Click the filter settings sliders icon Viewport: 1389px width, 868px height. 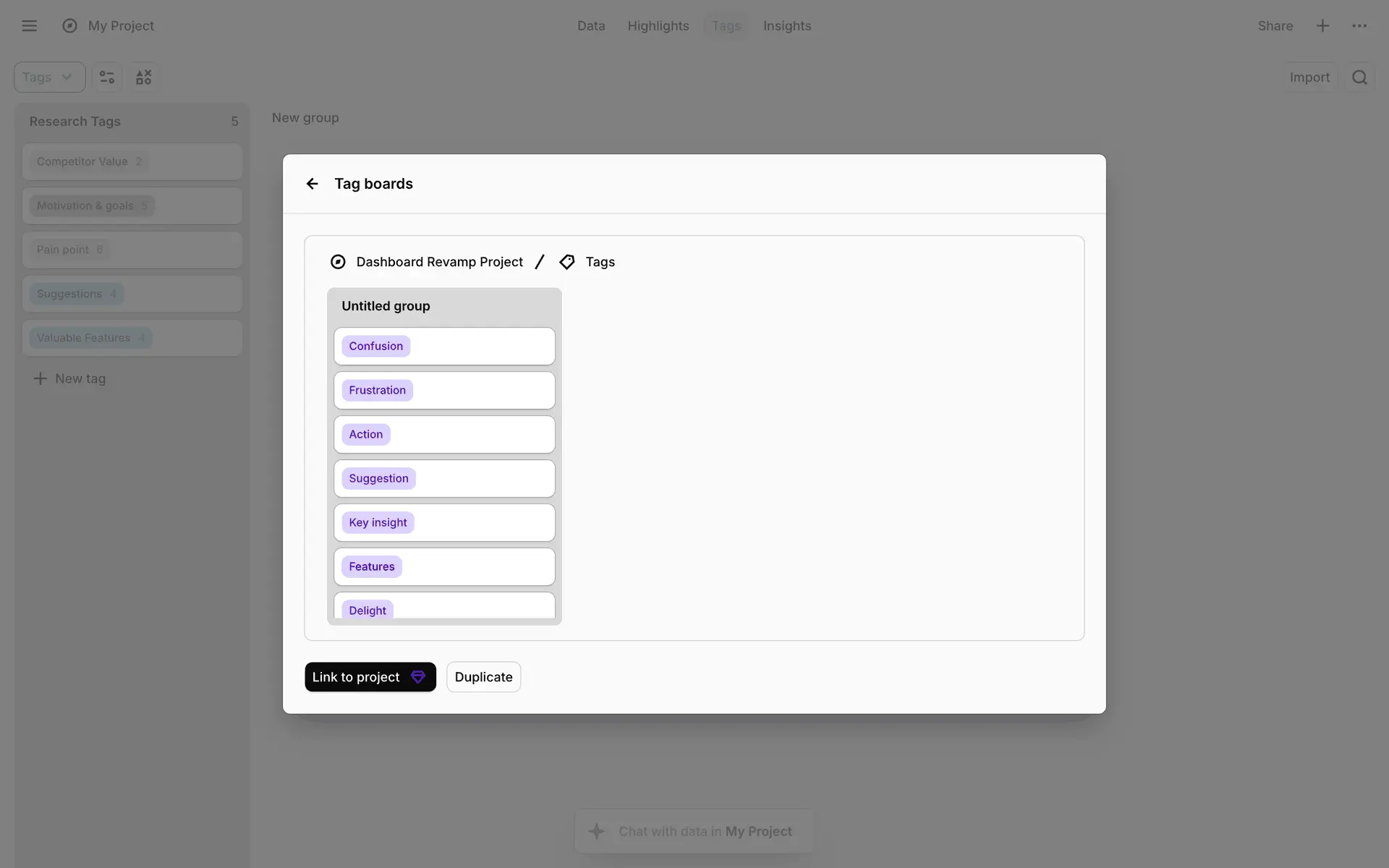pyautogui.click(x=107, y=77)
